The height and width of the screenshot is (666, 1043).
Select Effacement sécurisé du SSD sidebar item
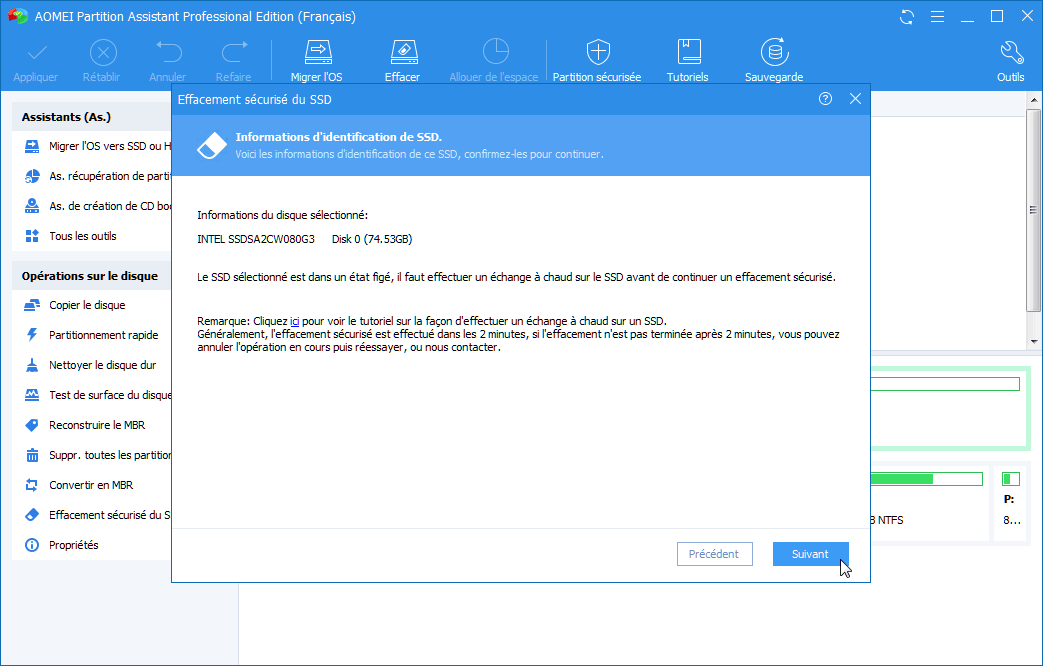[x=97, y=515]
